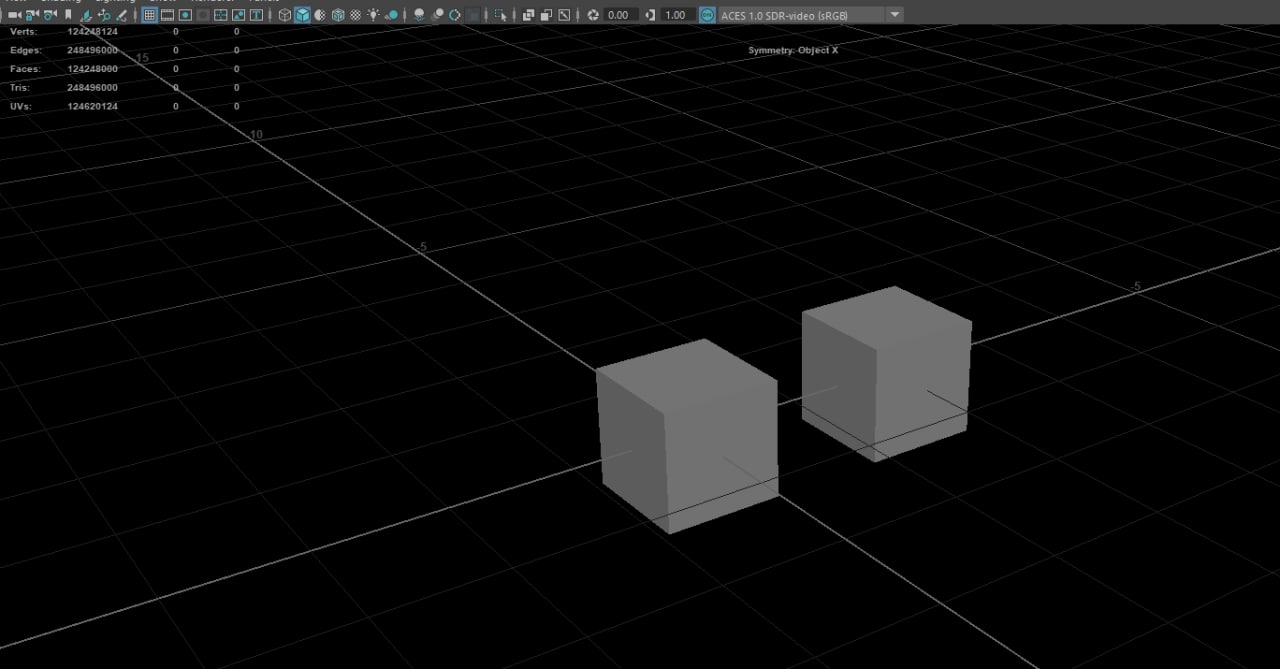Switch to Wireframe display mode
This screenshot has width=1280, height=669.
coord(285,15)
